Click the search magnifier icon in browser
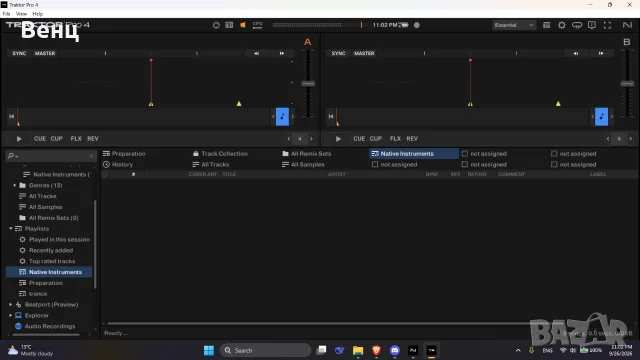 pos(11,156)
